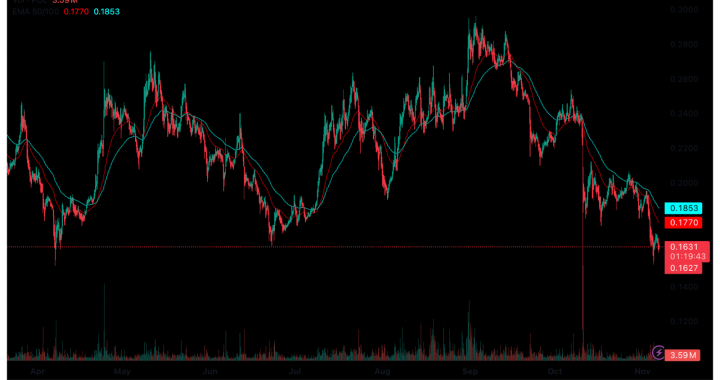The image size is (720, 380).
Task: Click the cyan 0.1853 value in legend
Action: [x=107, y=11]
